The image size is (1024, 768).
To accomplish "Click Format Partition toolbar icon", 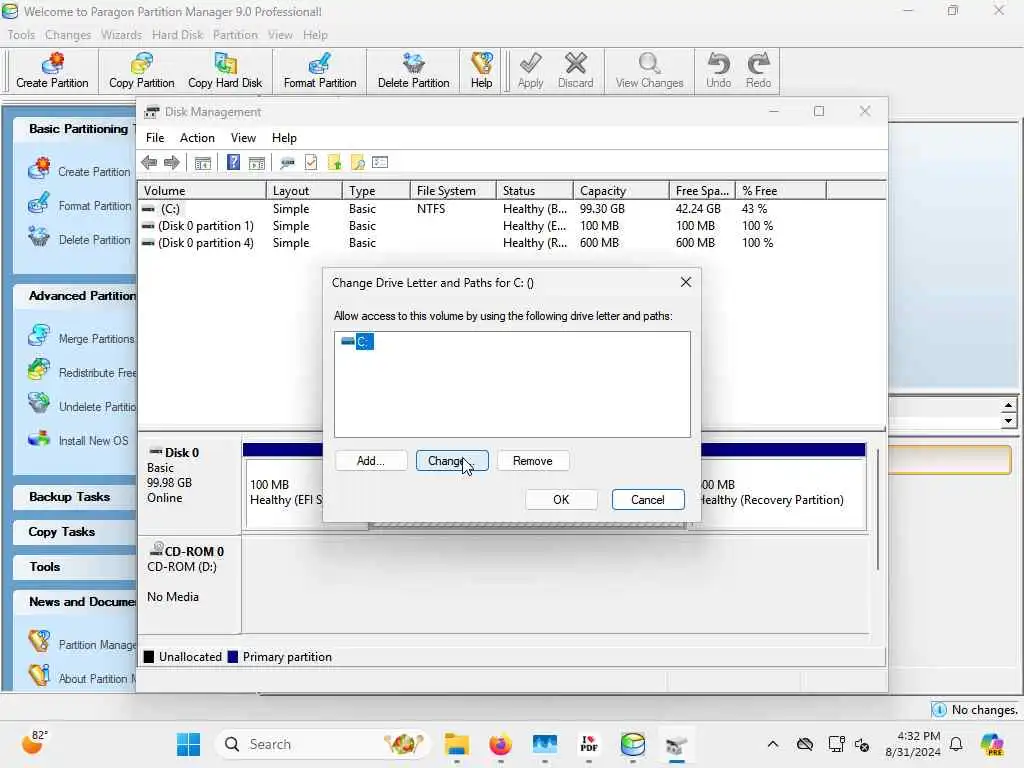I will click(320, 71).
